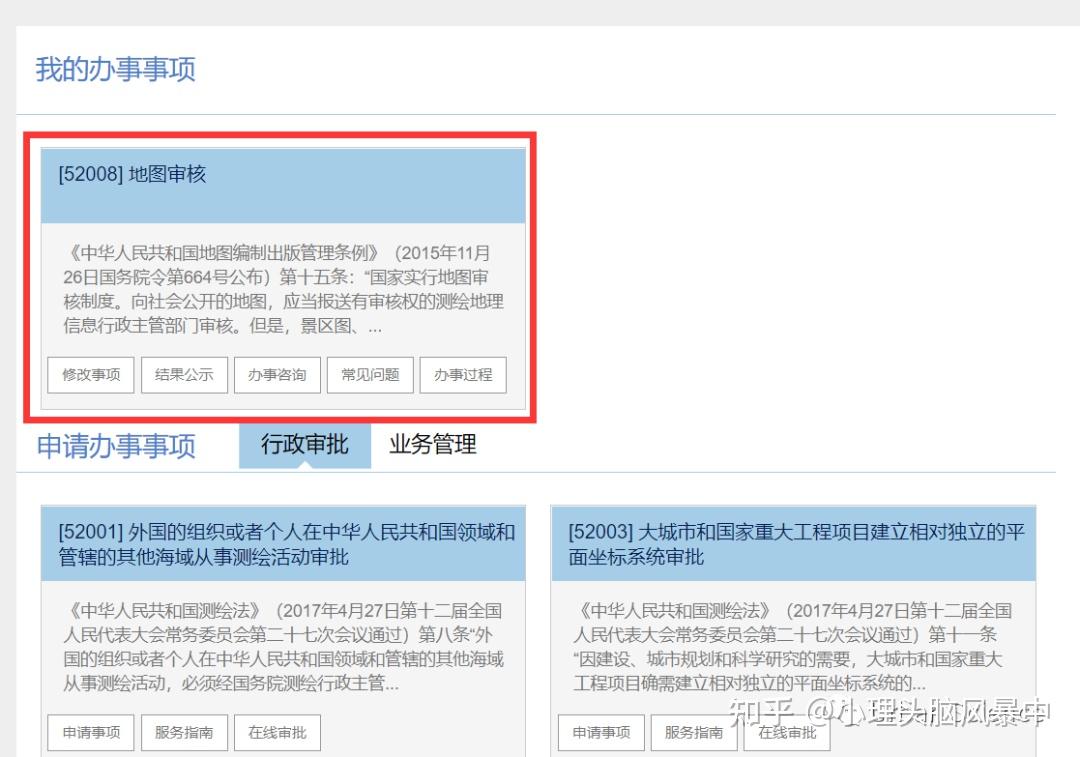Open 结果公示 for the 地图审核 item

pyautogui.click(x=184, y=375)
